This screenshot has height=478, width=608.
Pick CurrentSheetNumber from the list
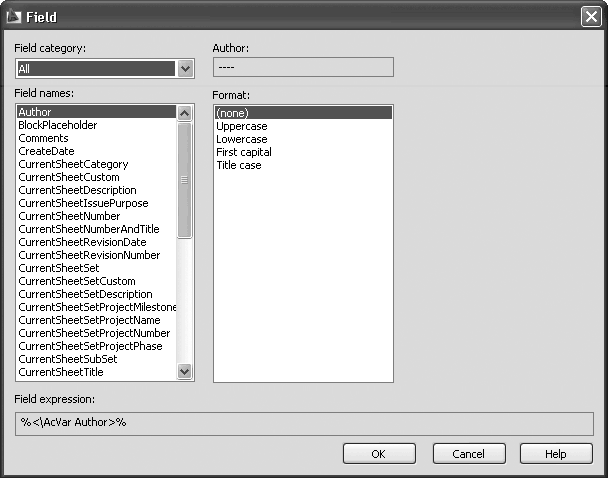(x=69, y=216)
